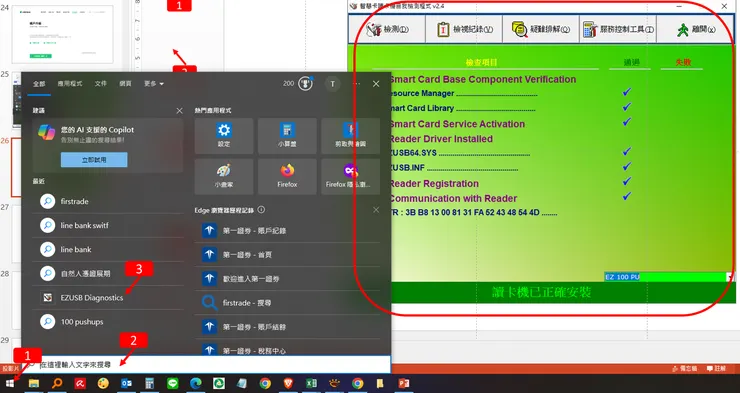This screenshot has width=740, height=393.
Task: Switch to PowerPoint on taskbar
Action: pyautogui.click(x=404, y=384)
